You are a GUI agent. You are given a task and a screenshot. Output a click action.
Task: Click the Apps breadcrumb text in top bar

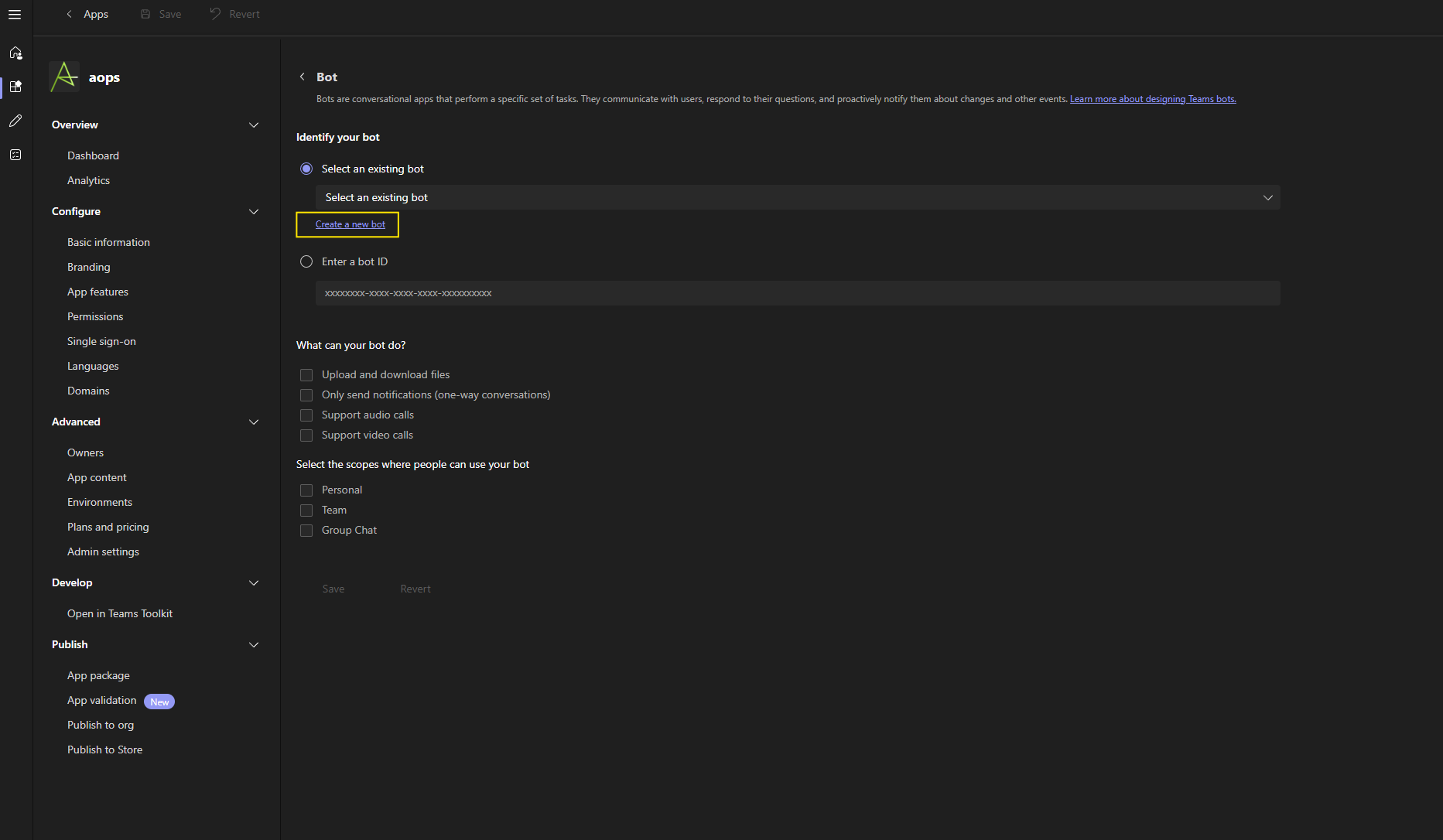click(96, 14)
